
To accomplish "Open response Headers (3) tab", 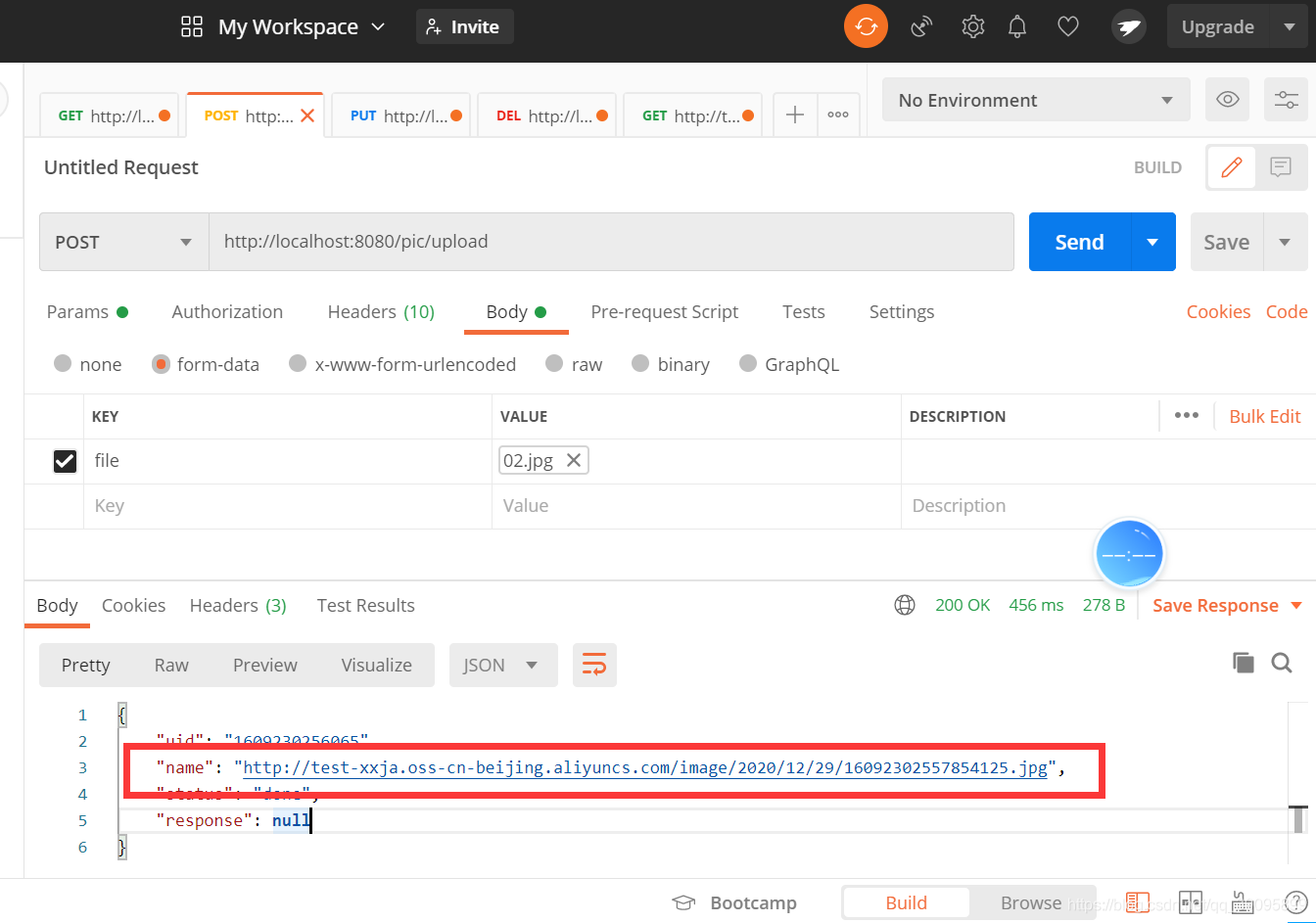I will (238, 605).
